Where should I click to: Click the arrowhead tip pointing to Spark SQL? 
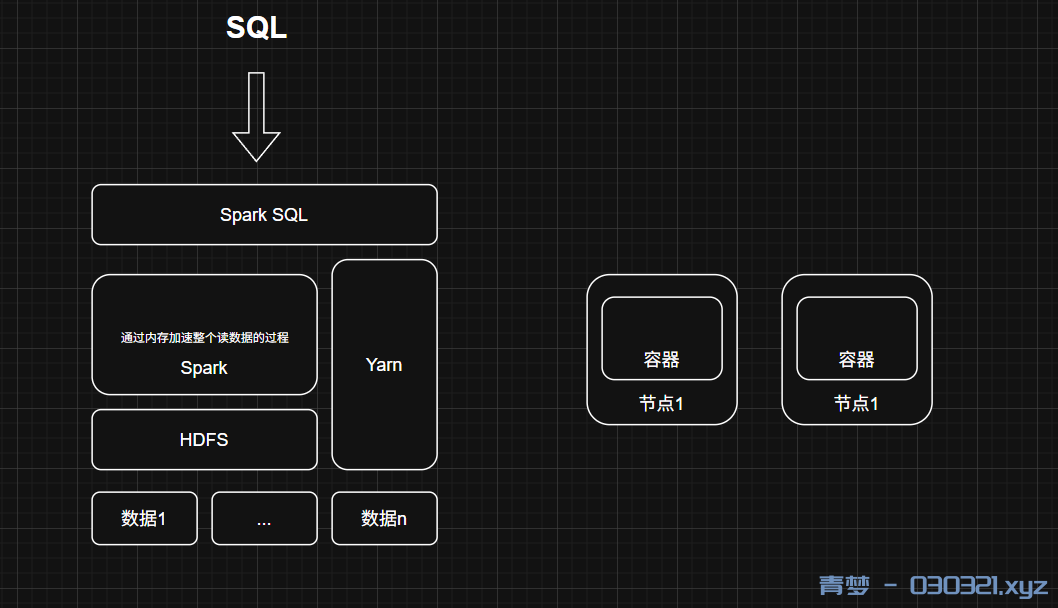(x=256, y=158)
